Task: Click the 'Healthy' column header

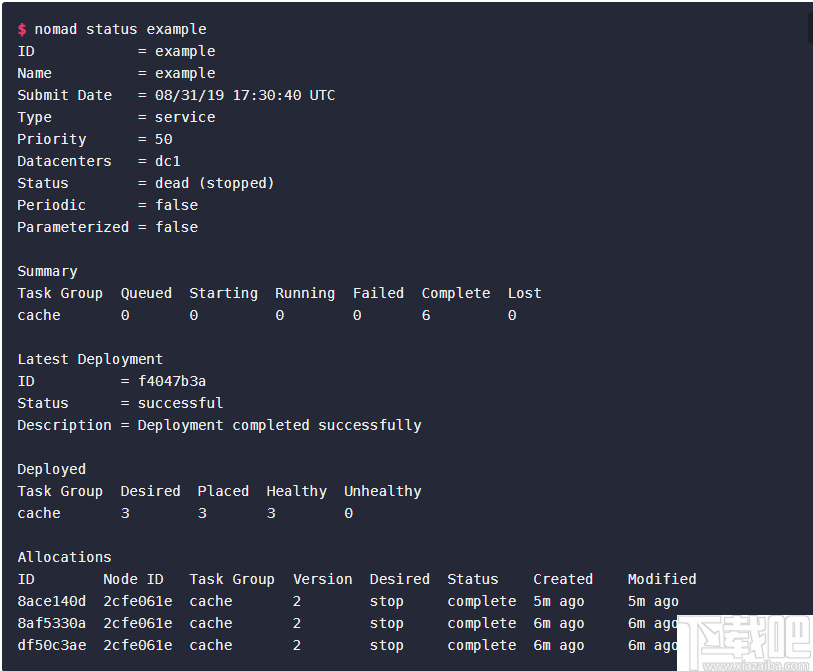Action: pos(297,491)
